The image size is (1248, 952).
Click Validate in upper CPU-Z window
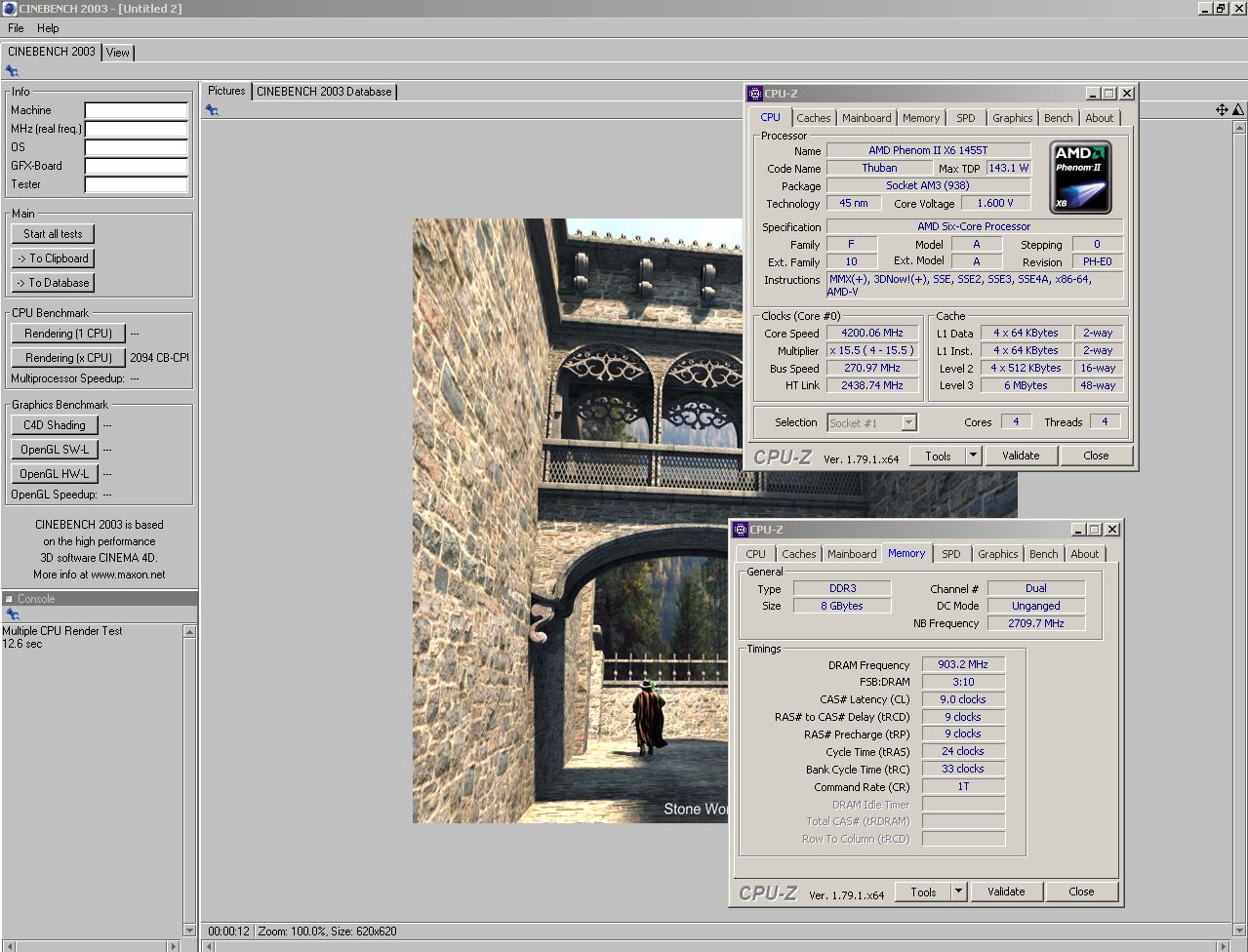click(1020, 456)
